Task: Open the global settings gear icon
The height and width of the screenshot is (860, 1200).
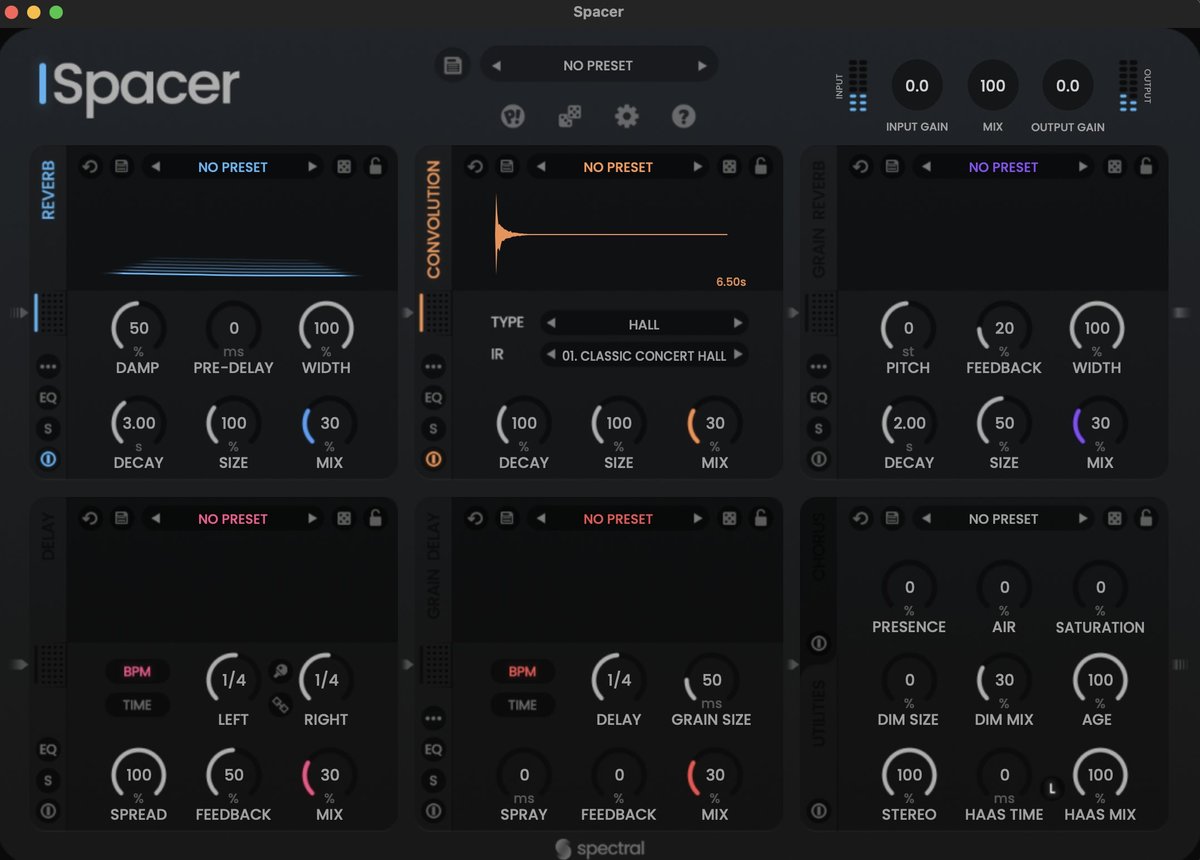Action: (626, 115)
